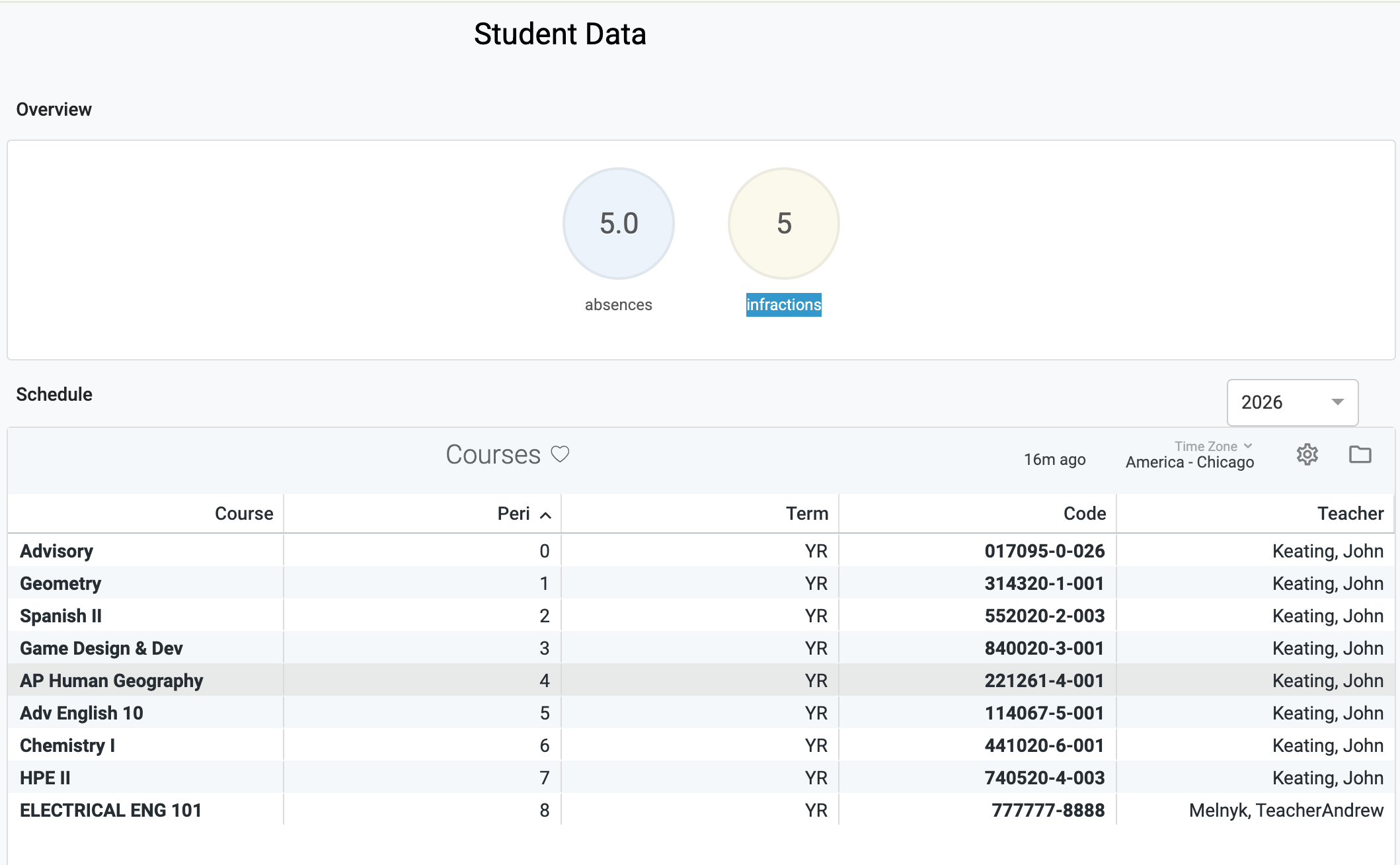The height and width of the screenshot is (865, 1400).
Task: Favorite Courses with the heart icon
Action: click(x=560, y=454)
